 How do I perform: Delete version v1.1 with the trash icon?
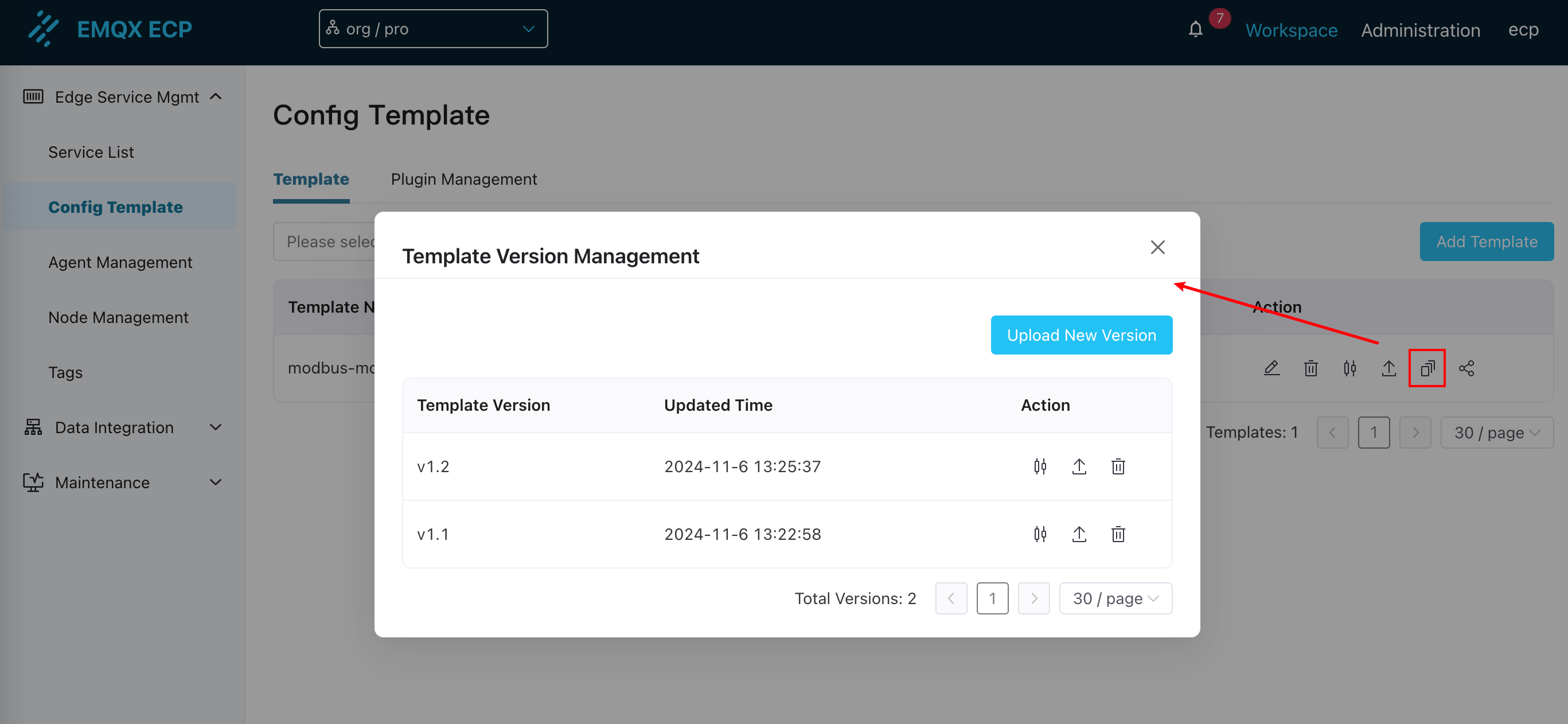coord(1118,534)
